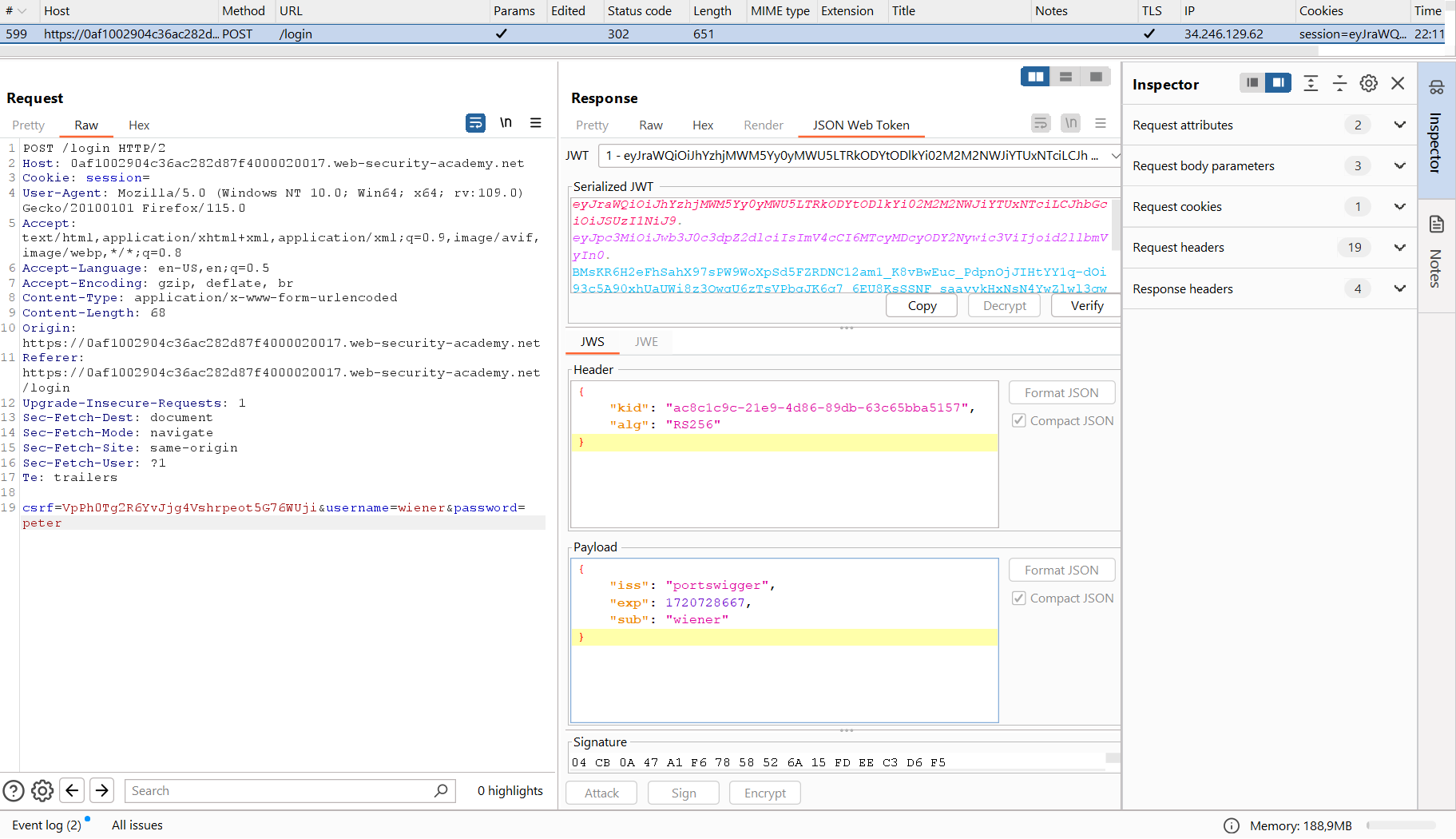1456x839 pixels.
Task: Expand Response headers section
Action: 1399,288
